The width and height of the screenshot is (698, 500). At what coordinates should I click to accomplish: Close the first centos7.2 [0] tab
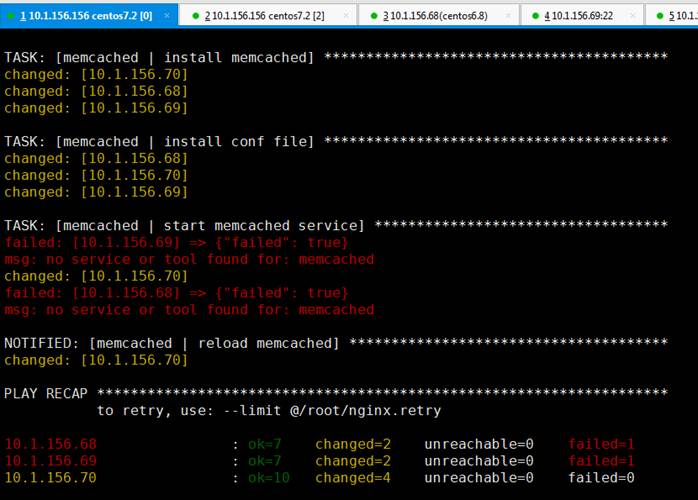(x=167, y=16)
